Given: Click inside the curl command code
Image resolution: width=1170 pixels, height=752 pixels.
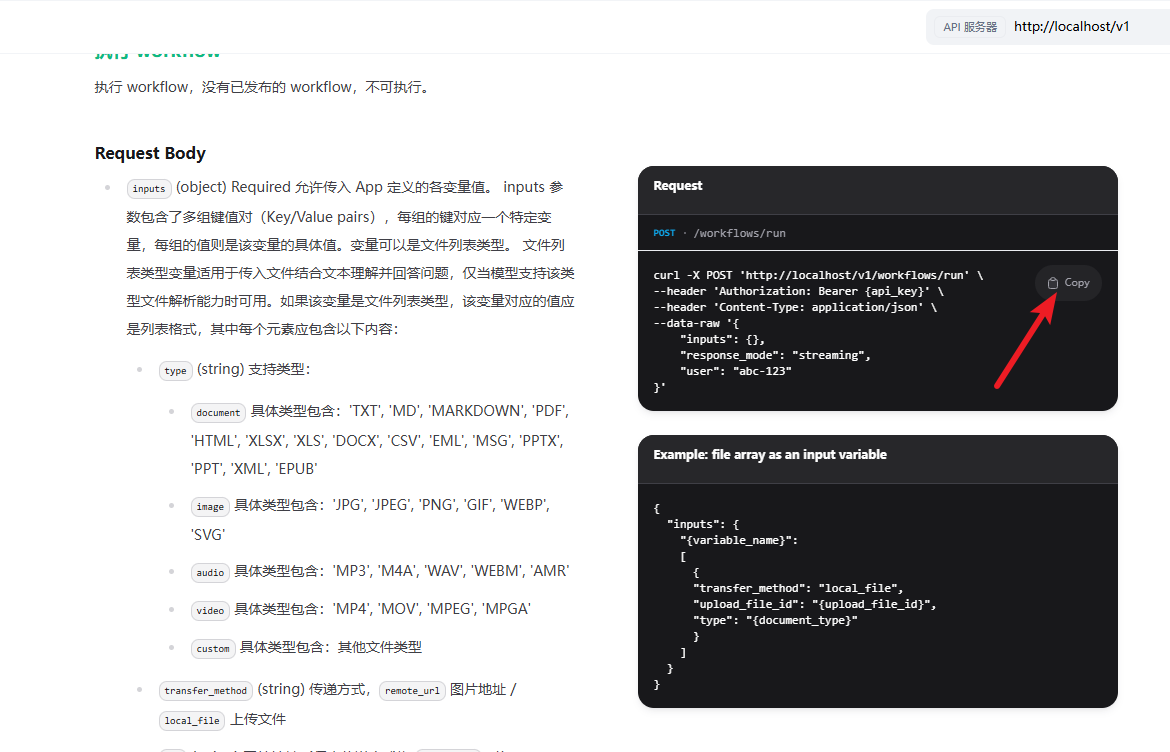Looking at the screenshot, I should tap(800, 322).
